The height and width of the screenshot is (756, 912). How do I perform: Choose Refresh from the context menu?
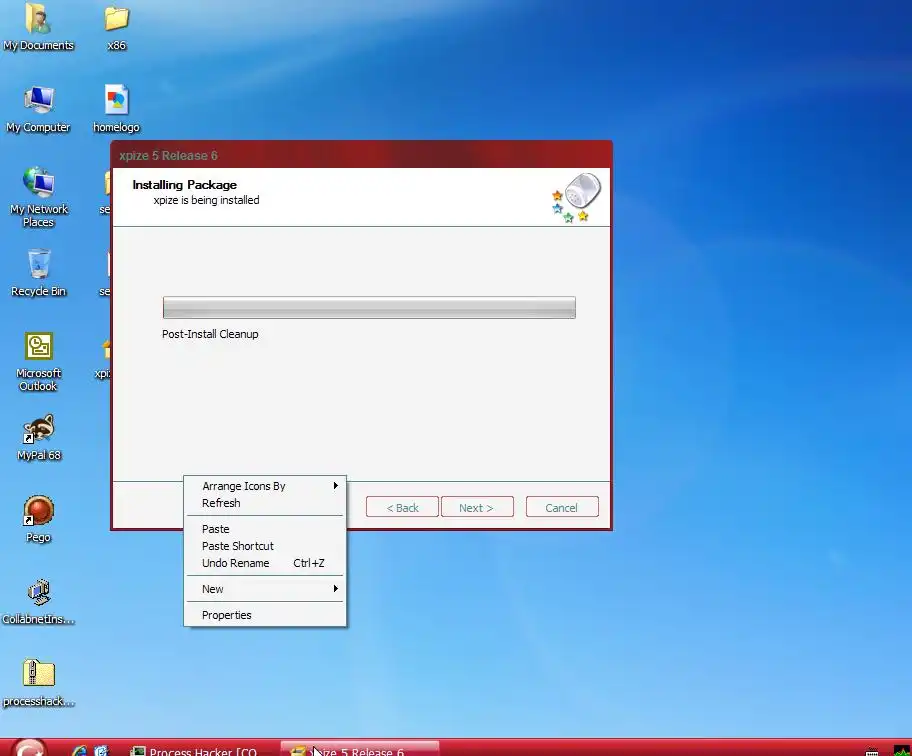(265, 503)
